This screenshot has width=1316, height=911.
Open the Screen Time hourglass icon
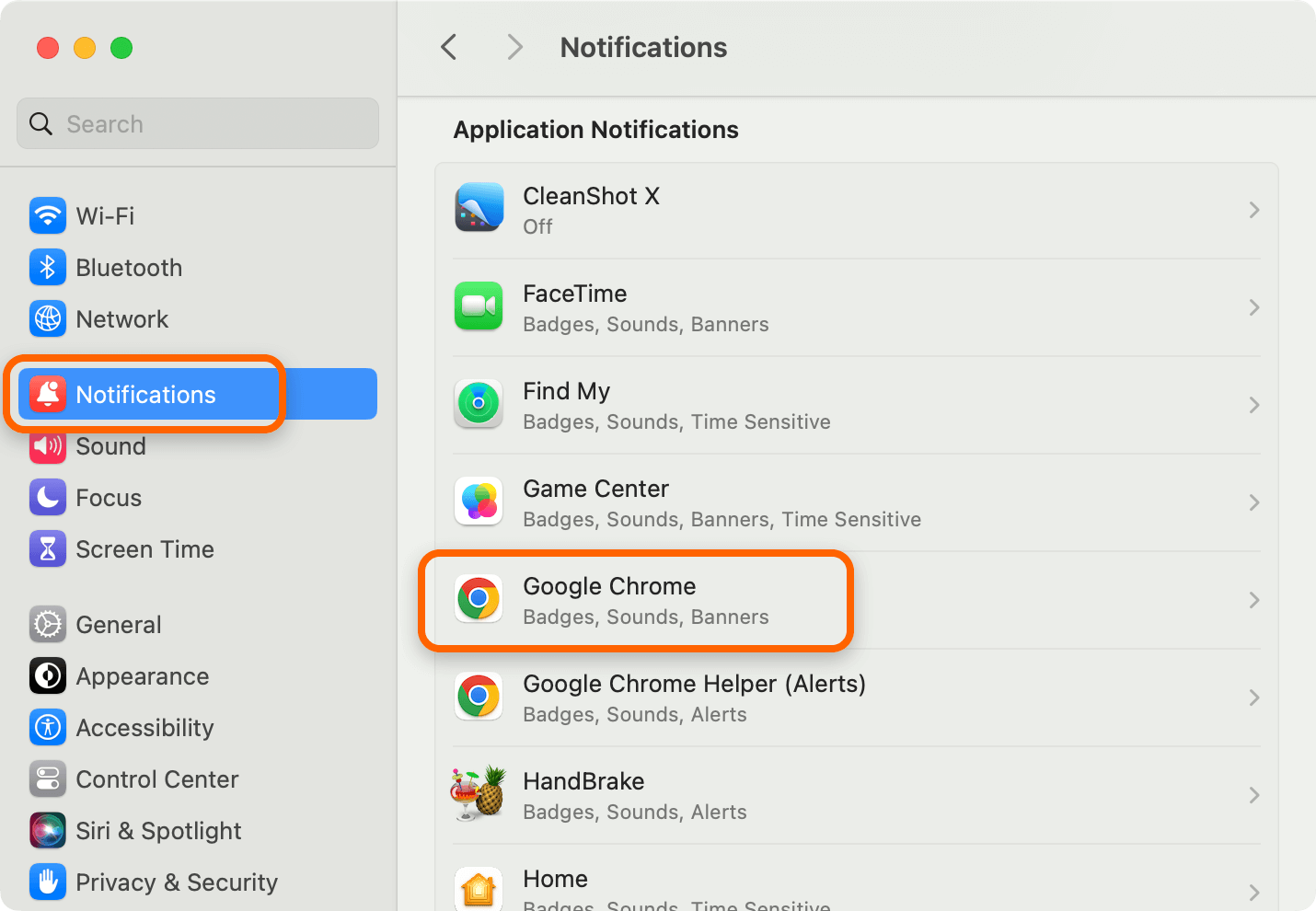pos(48,549)
